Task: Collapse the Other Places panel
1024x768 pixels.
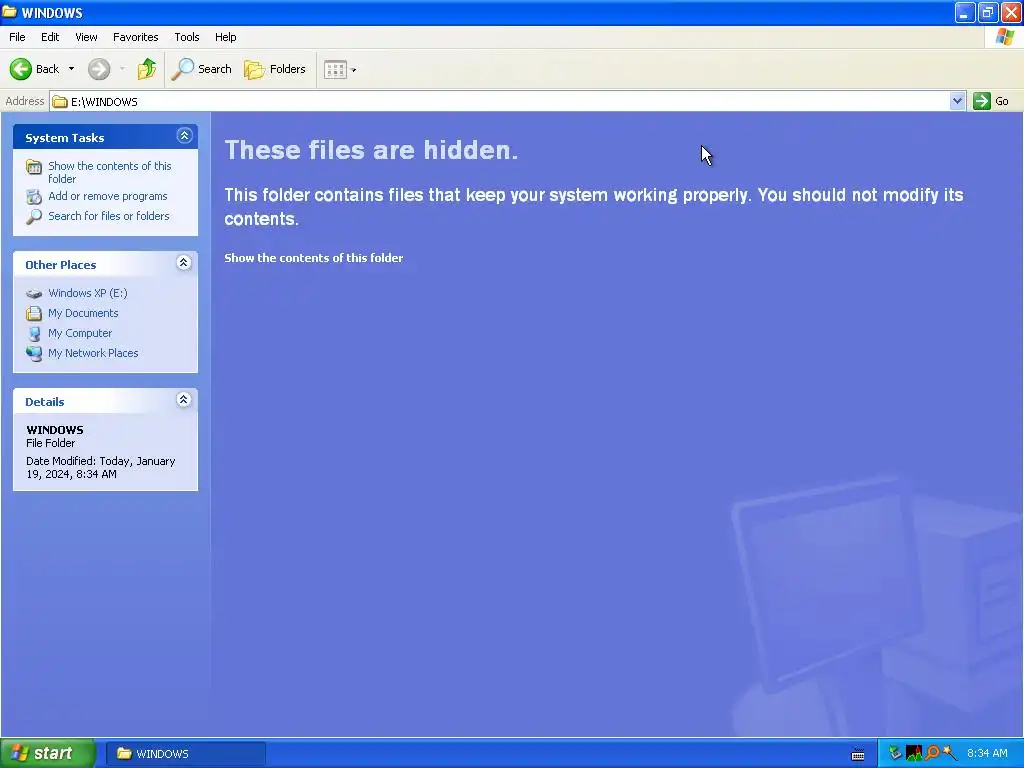Action: click(x=184, y=263)
